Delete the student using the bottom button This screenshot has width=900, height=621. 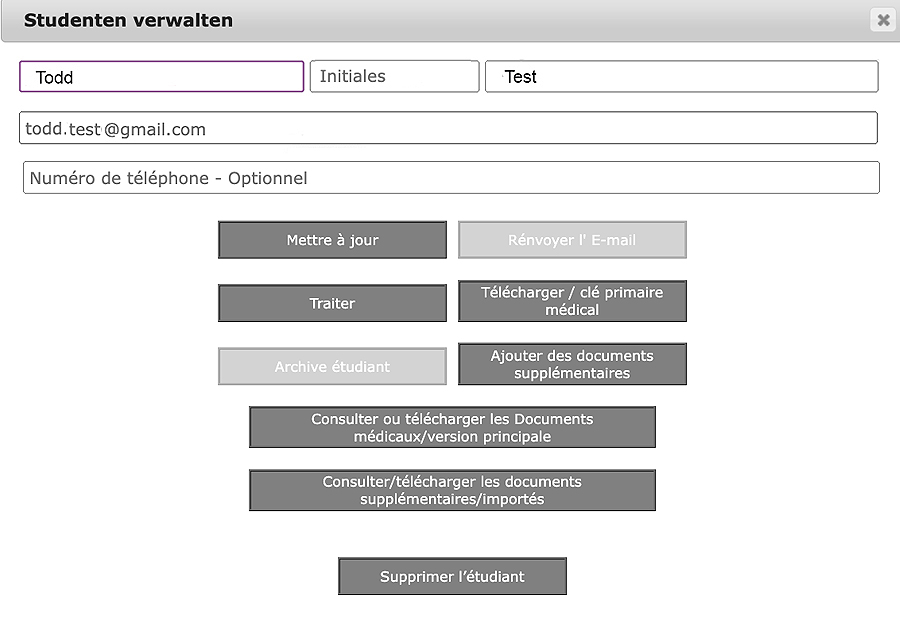coord(452,576)
